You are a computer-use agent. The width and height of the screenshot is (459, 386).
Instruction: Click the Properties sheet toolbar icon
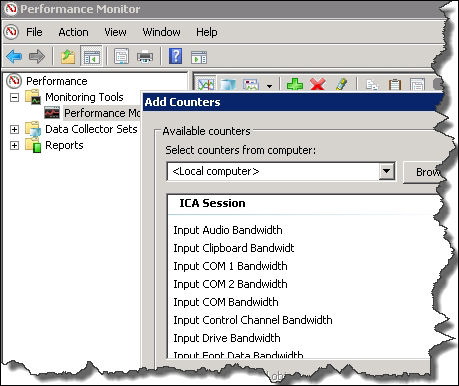coord(121,56)
